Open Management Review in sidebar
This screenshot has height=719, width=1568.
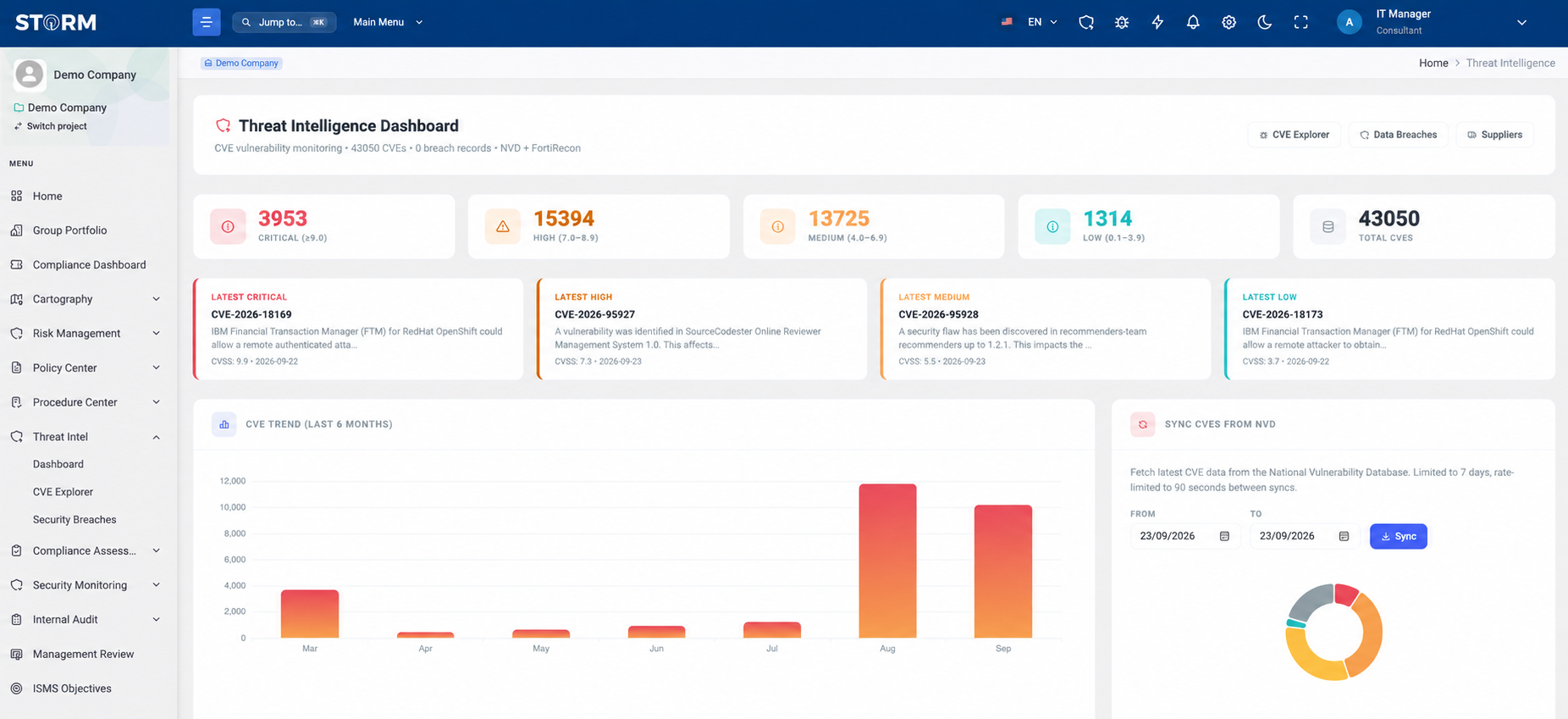[85, 654]
